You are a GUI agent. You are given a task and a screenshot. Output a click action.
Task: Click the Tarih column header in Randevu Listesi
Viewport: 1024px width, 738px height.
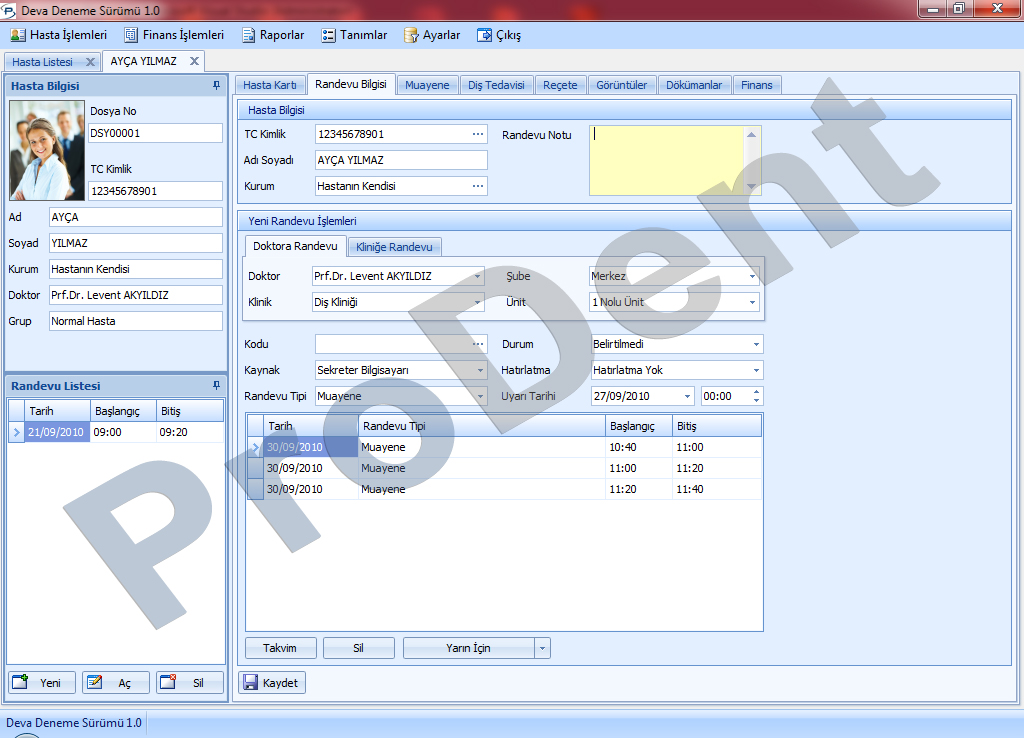point(57,411)
